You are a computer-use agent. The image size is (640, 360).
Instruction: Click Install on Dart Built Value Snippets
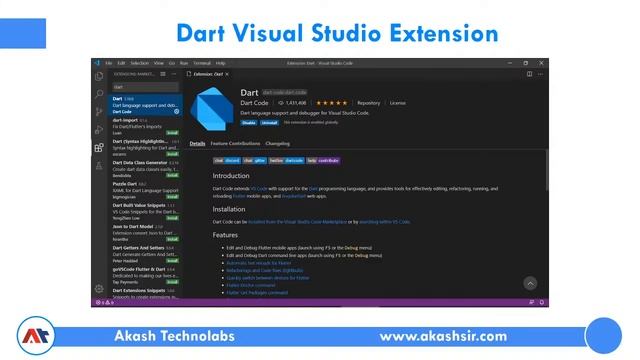tap(172, 218)
